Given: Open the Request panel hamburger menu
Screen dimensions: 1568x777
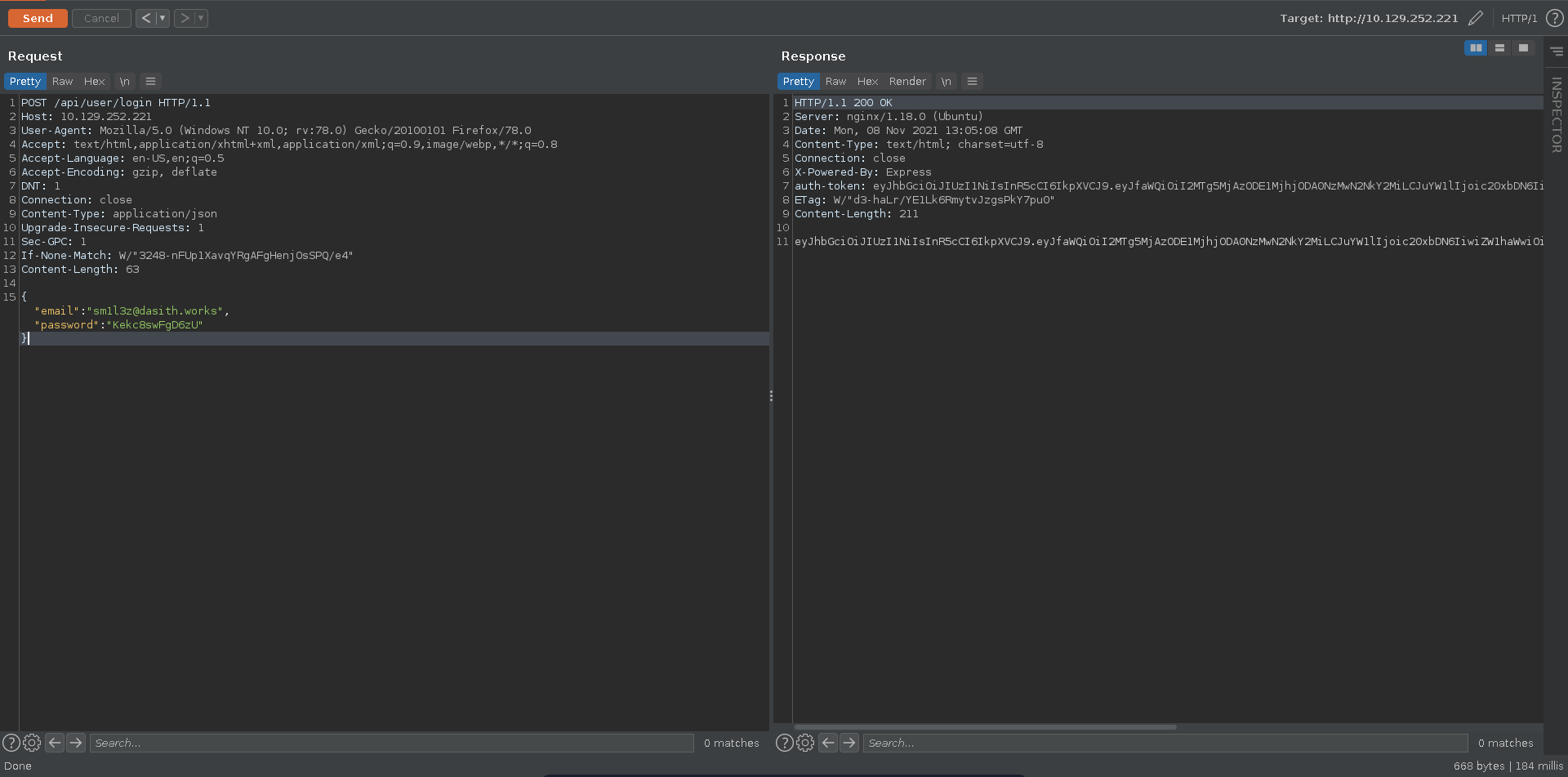Looking at the screenshot, I should coord(150,82).
